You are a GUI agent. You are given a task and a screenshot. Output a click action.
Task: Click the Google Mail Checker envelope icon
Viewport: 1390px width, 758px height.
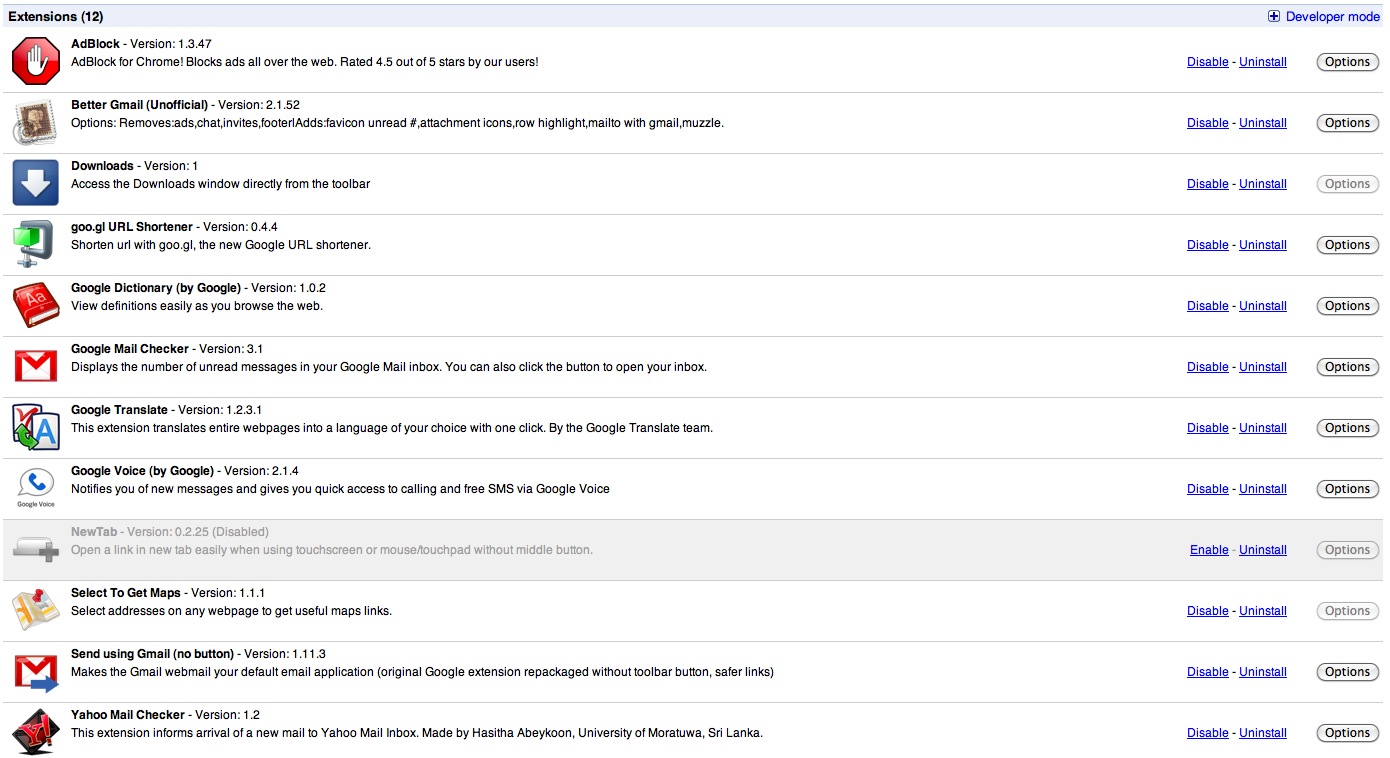tap(36, 367)
